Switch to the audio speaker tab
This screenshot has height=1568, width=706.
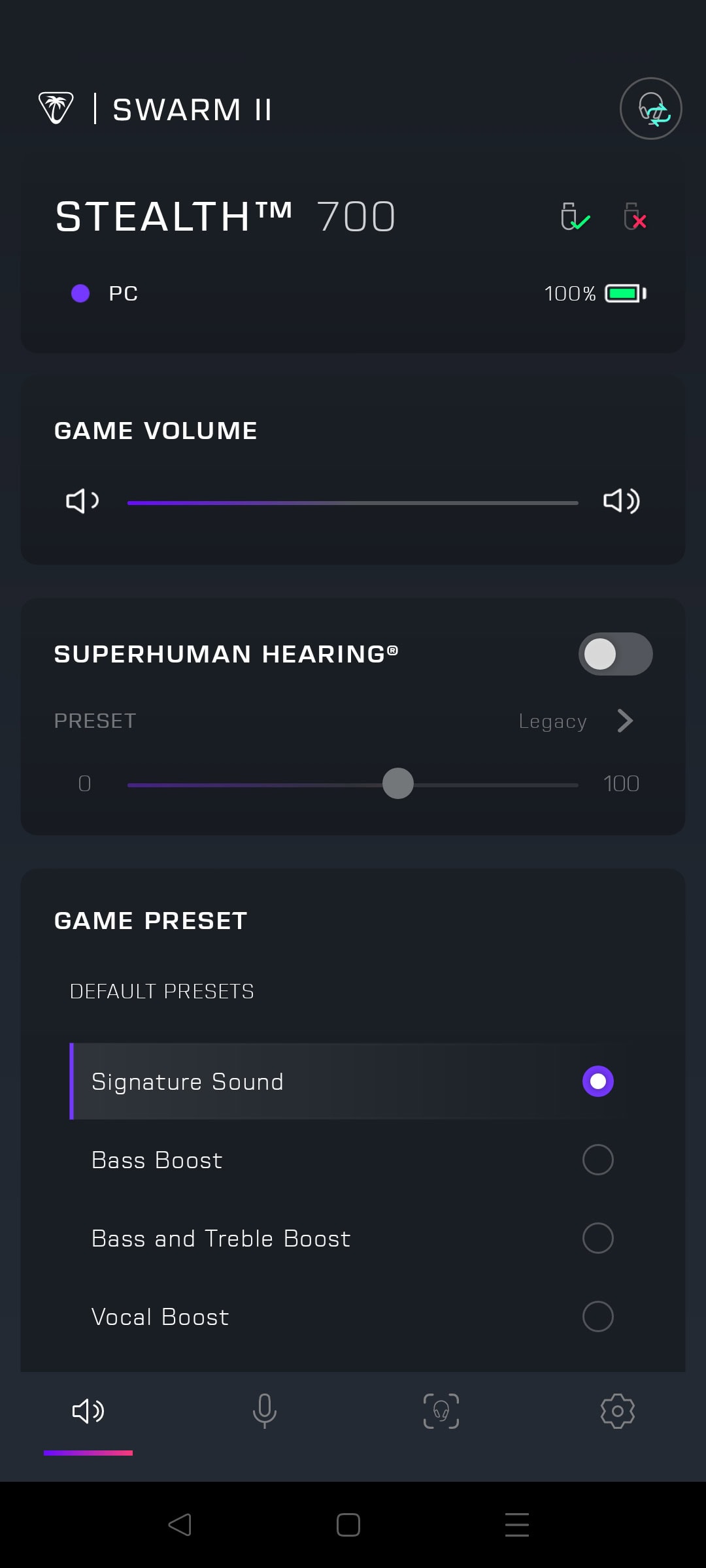(x=88, y=1411)
